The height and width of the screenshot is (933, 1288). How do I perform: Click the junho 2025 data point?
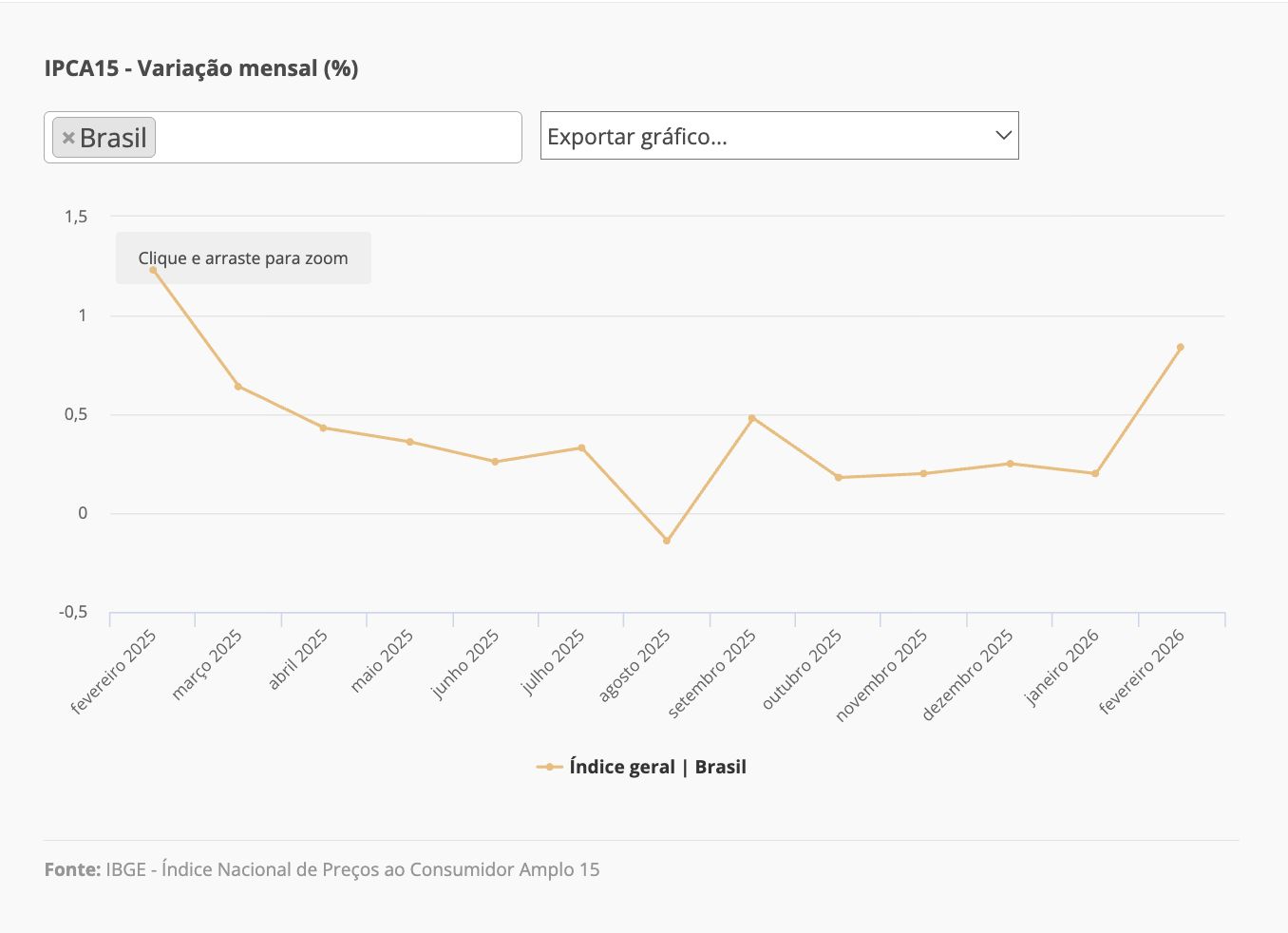pos(495,462)
